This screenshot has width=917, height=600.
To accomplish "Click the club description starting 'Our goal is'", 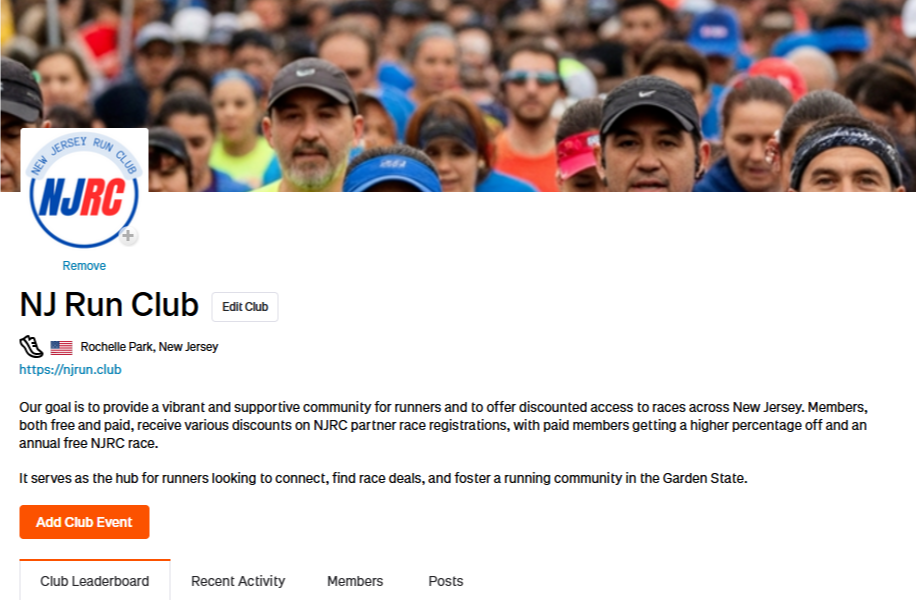I will point(443,425).
